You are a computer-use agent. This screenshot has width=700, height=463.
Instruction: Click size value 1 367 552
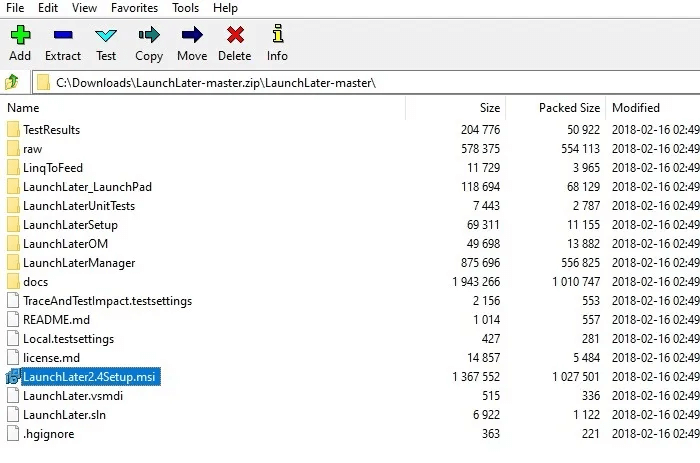click(x=476, y=377)
